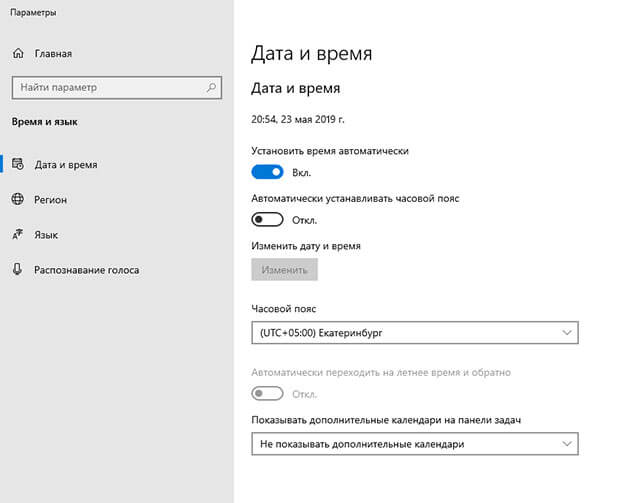Open the Язык settings page
The image size is (630, 503).
point(46,235)
